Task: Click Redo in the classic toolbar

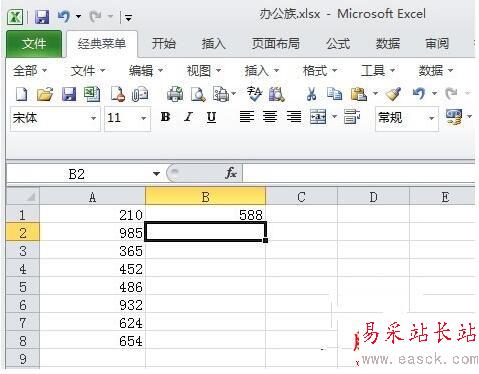Action: click(x=451, y=94)
